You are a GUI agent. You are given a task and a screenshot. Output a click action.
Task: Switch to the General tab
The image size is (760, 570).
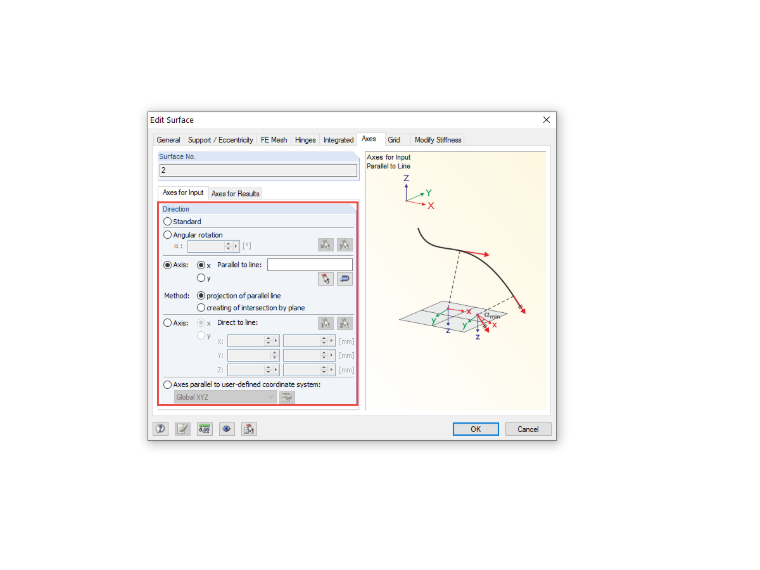[x=168, y=140]
